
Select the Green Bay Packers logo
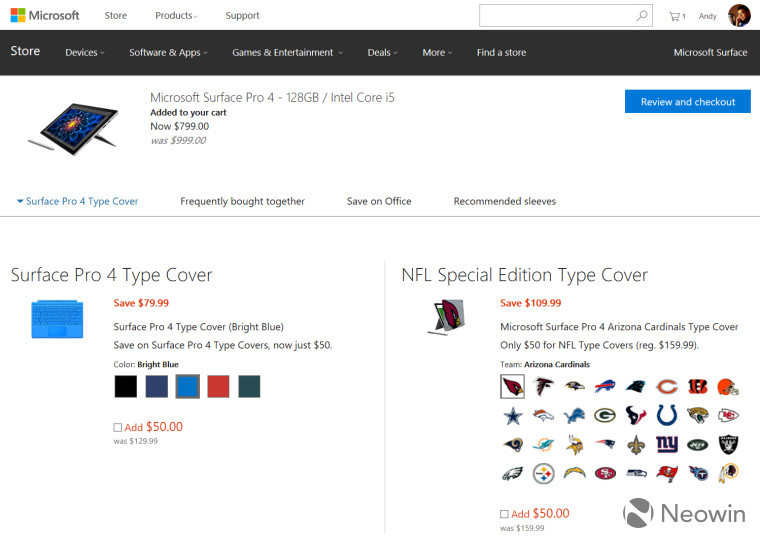(605, 415)
